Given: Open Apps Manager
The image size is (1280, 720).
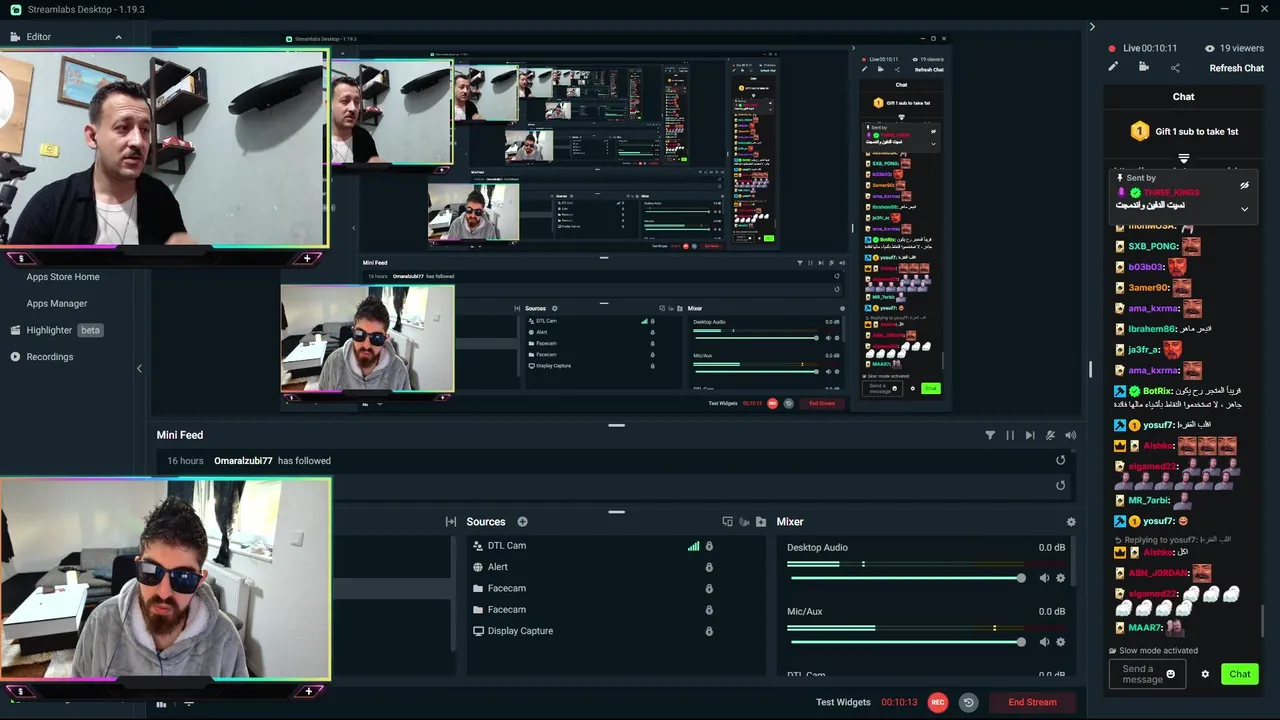Looking at the screenshot, I should 57,303.
